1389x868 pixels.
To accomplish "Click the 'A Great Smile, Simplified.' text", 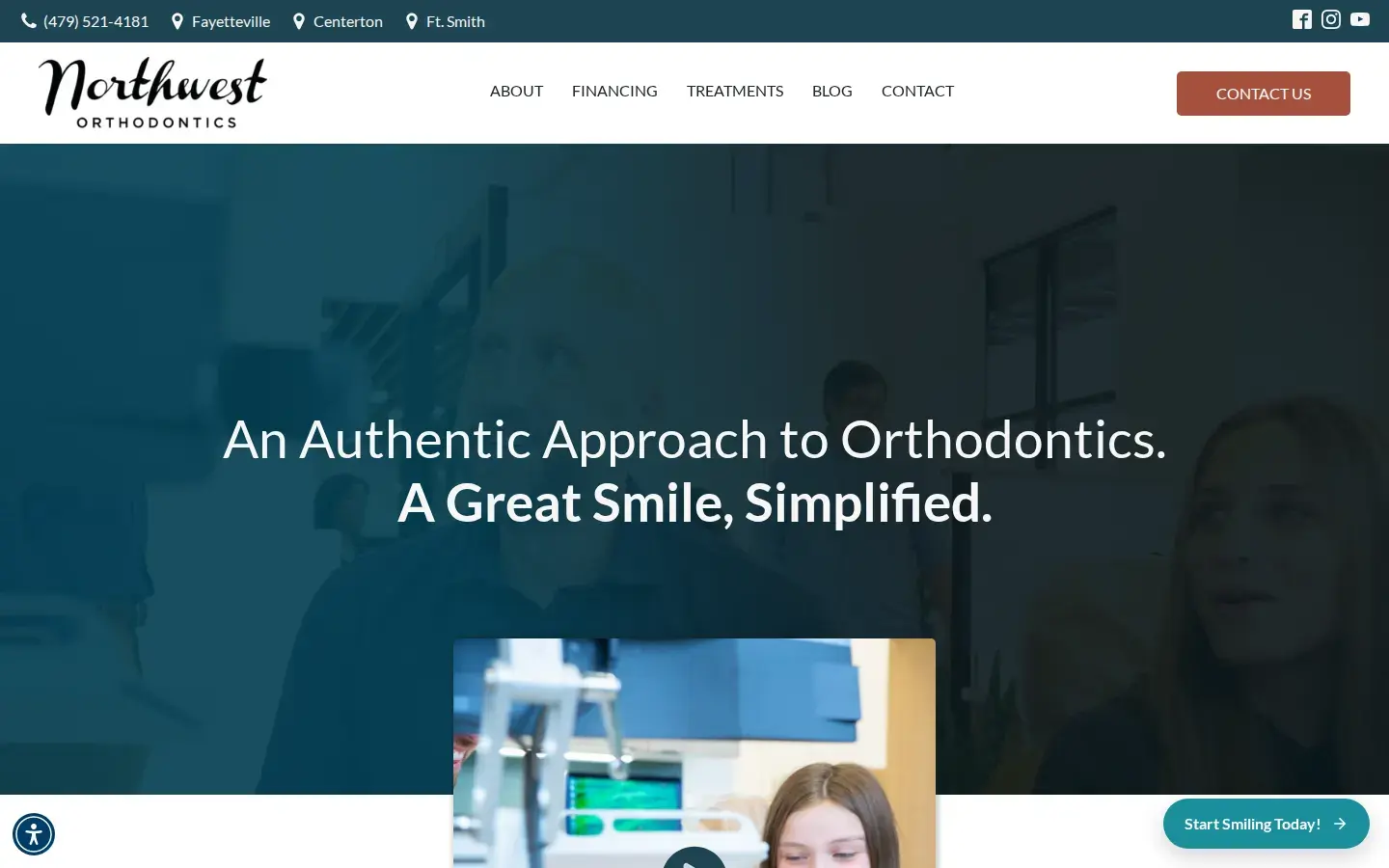I will [694, 502].
